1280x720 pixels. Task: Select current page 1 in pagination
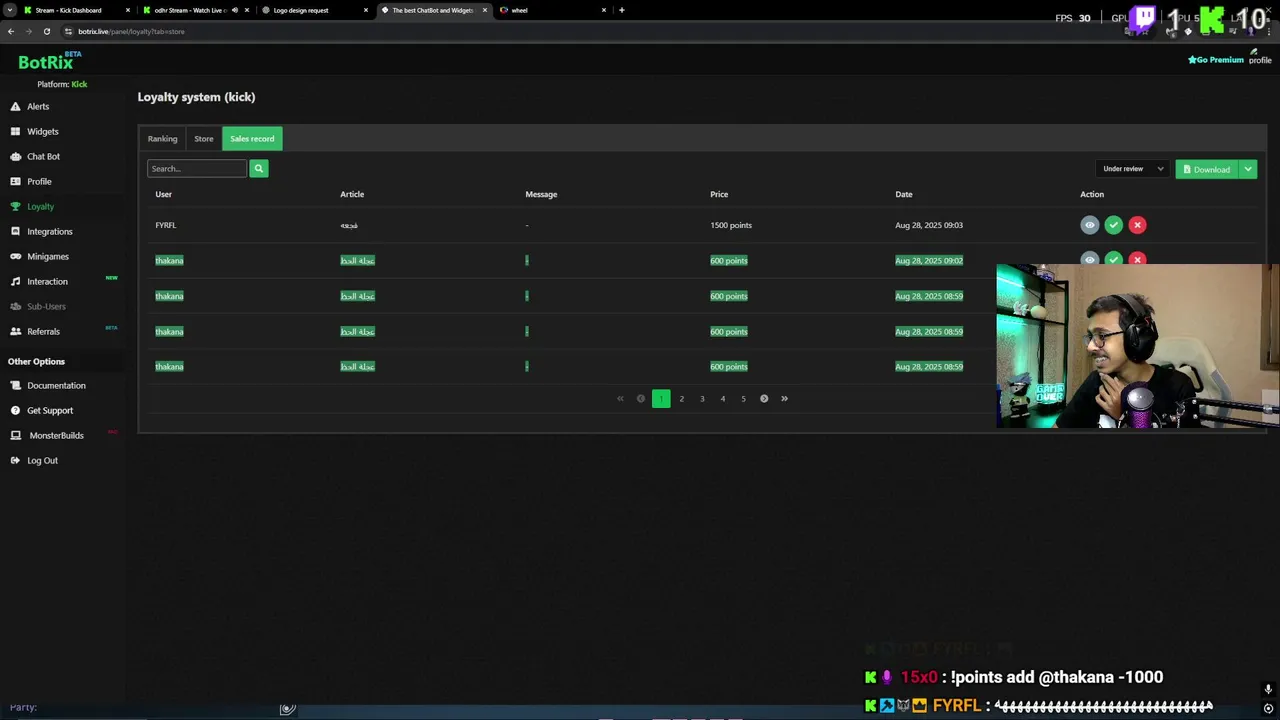(661, 398)
